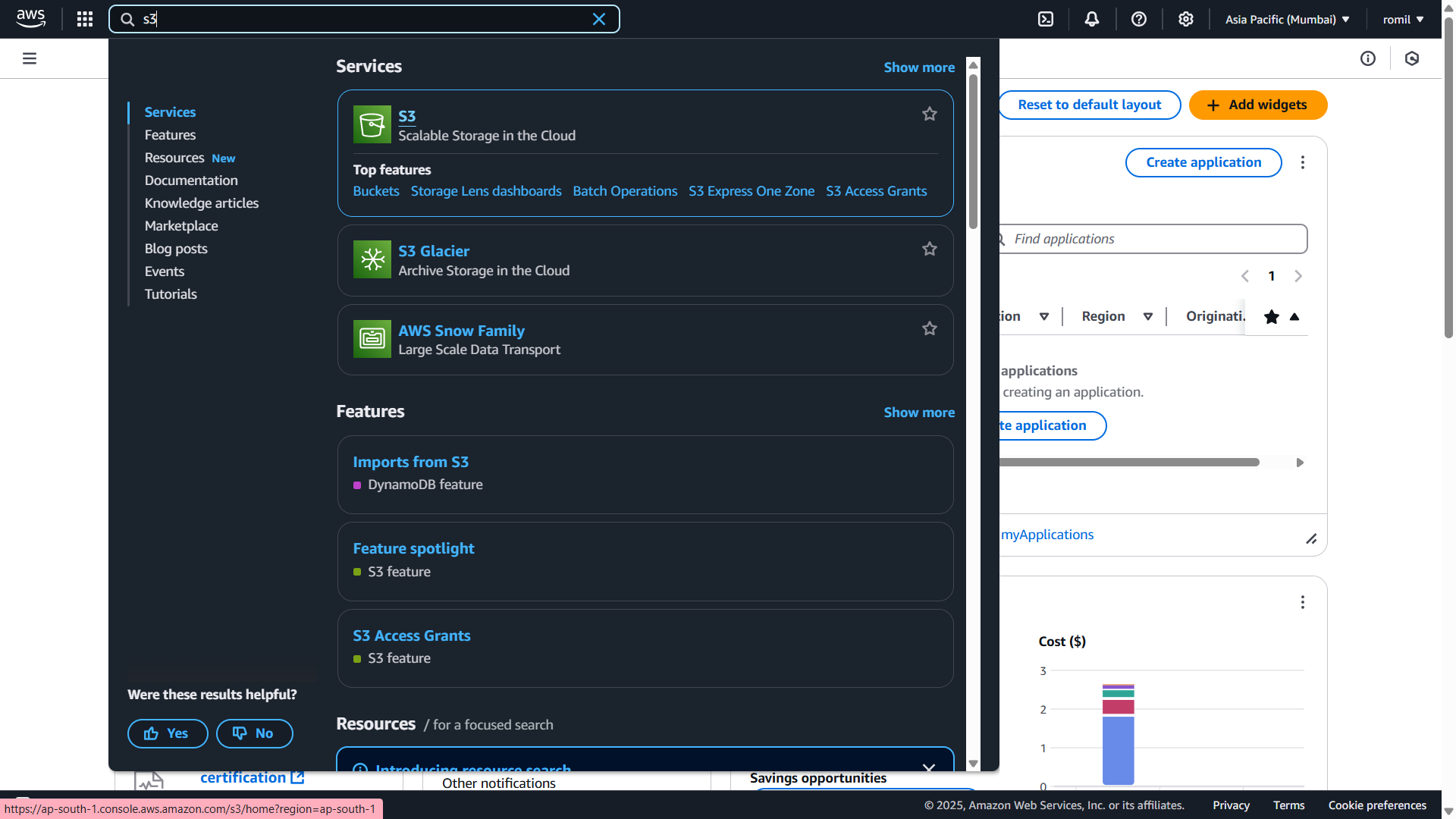
Task: Click the hexagon icon beside the info icon
Action: (x=1412, y=58)
